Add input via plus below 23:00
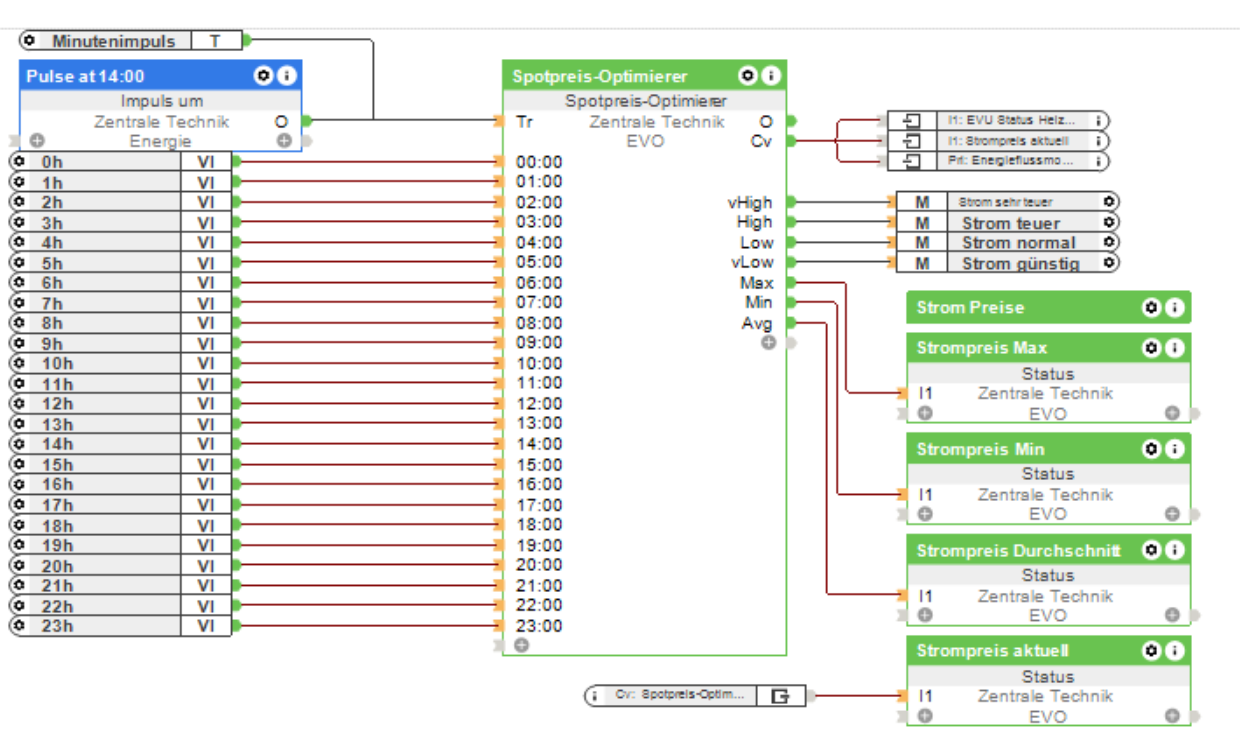The height and width of the screenshot is (744, 1240). click(x=521, y=646)
